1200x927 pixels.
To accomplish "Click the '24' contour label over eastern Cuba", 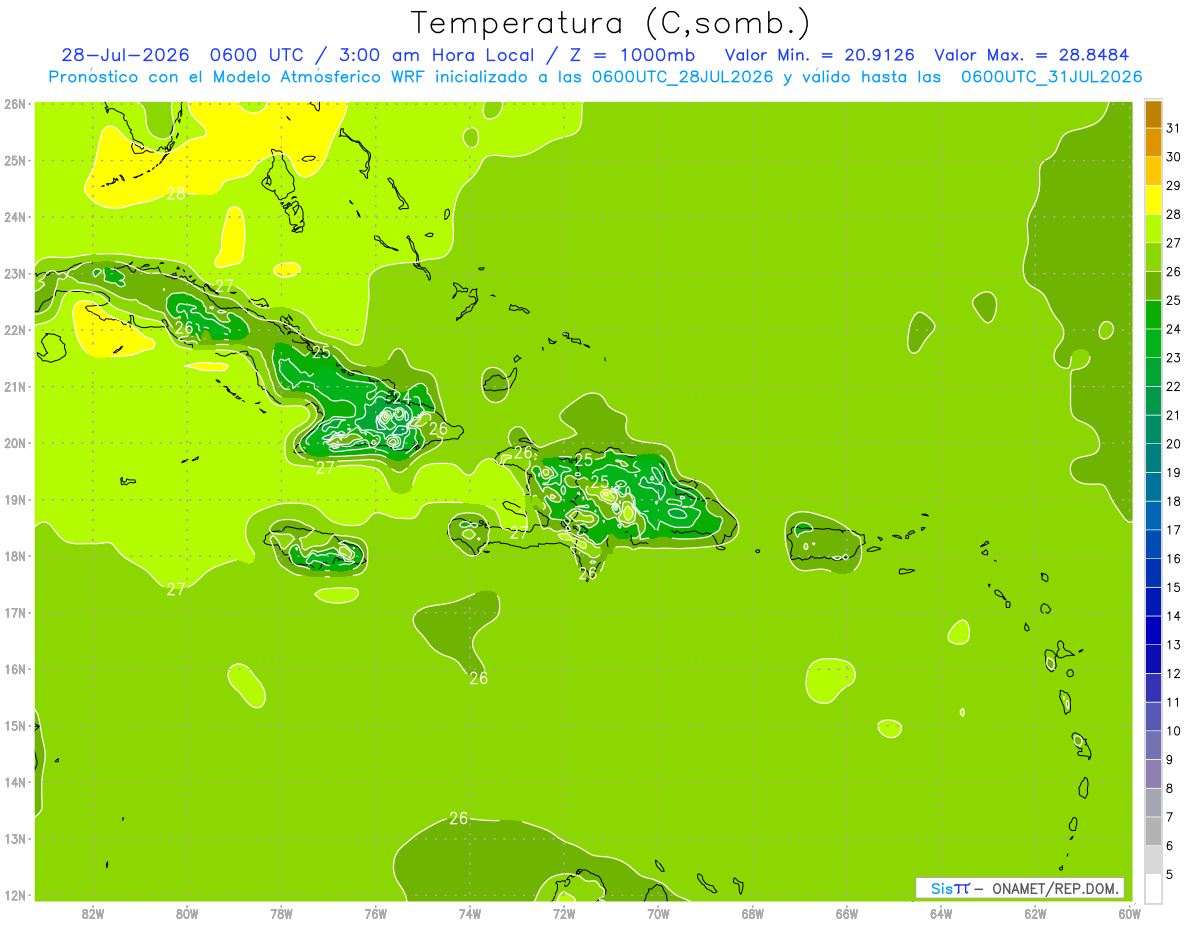I will point(402,398).
